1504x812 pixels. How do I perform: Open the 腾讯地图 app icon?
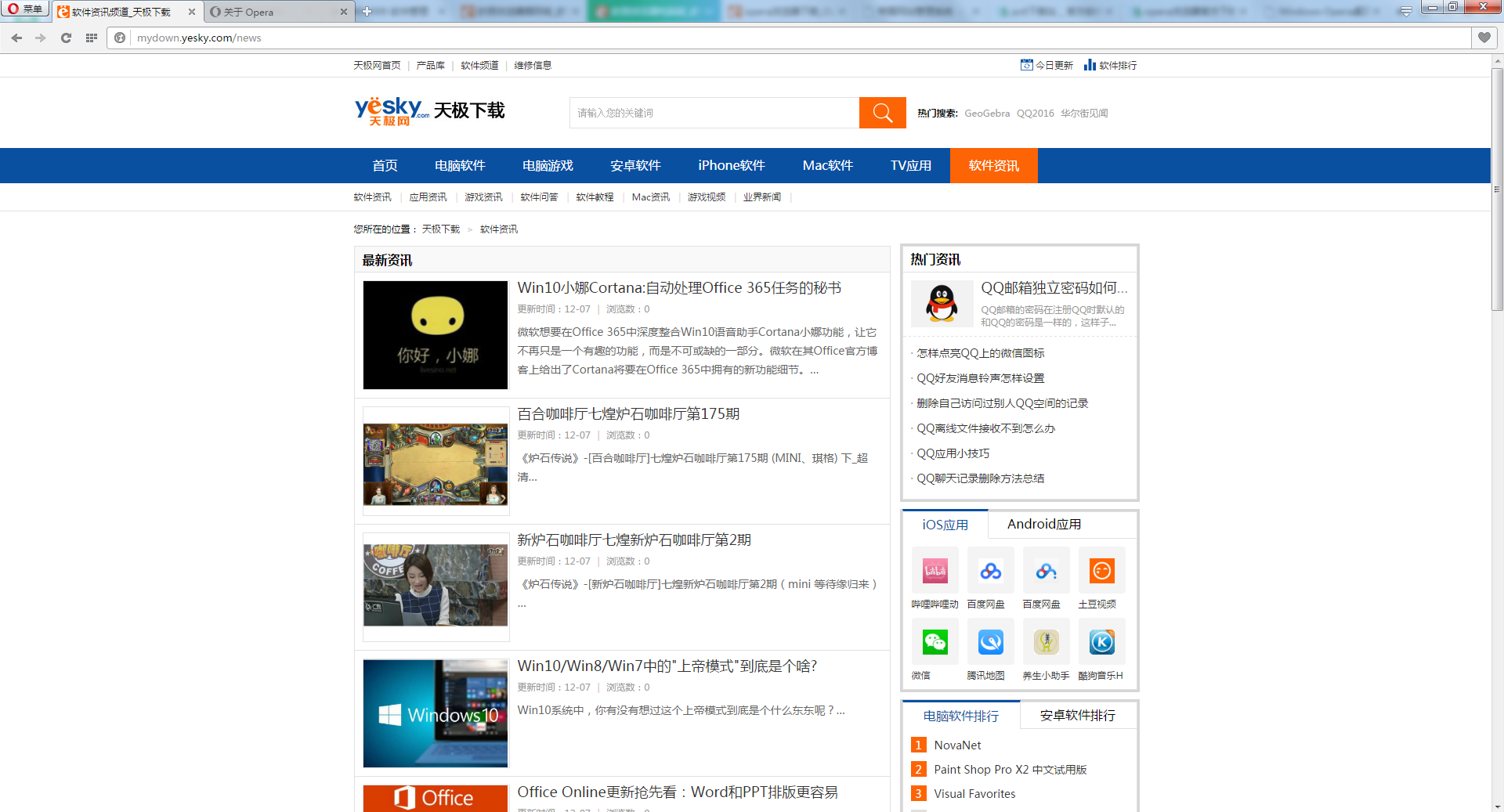990,642
